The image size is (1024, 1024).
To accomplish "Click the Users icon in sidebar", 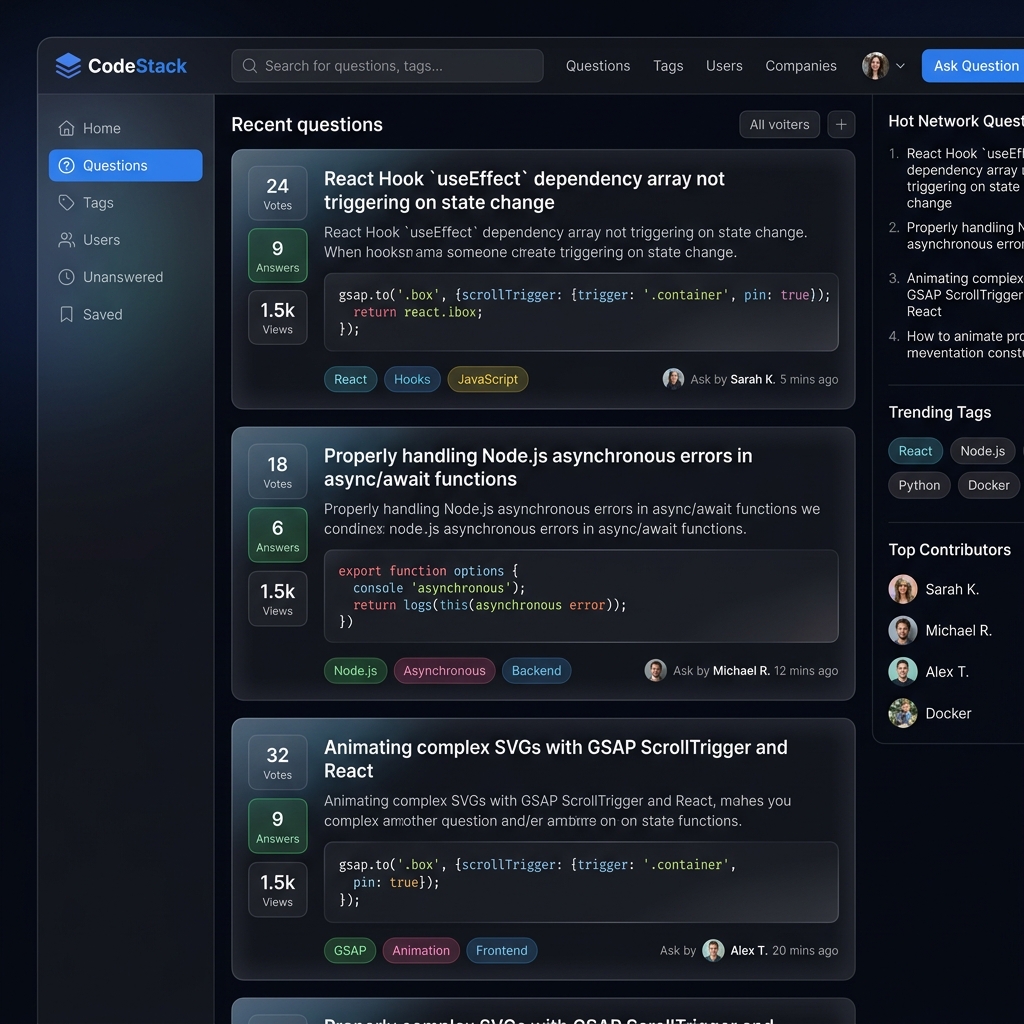I will [x=67, y=240].
